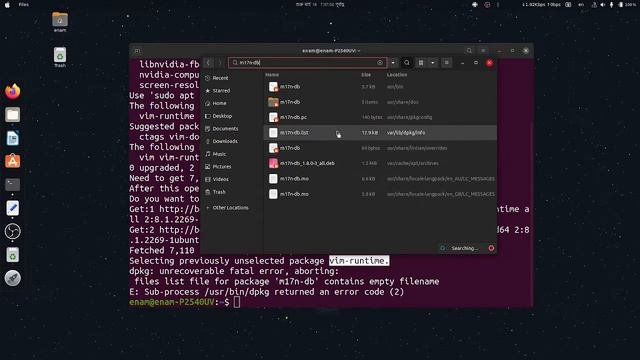
Task: Click the Apple-style logo in the top bar
Action: click(x=7, y=4)
